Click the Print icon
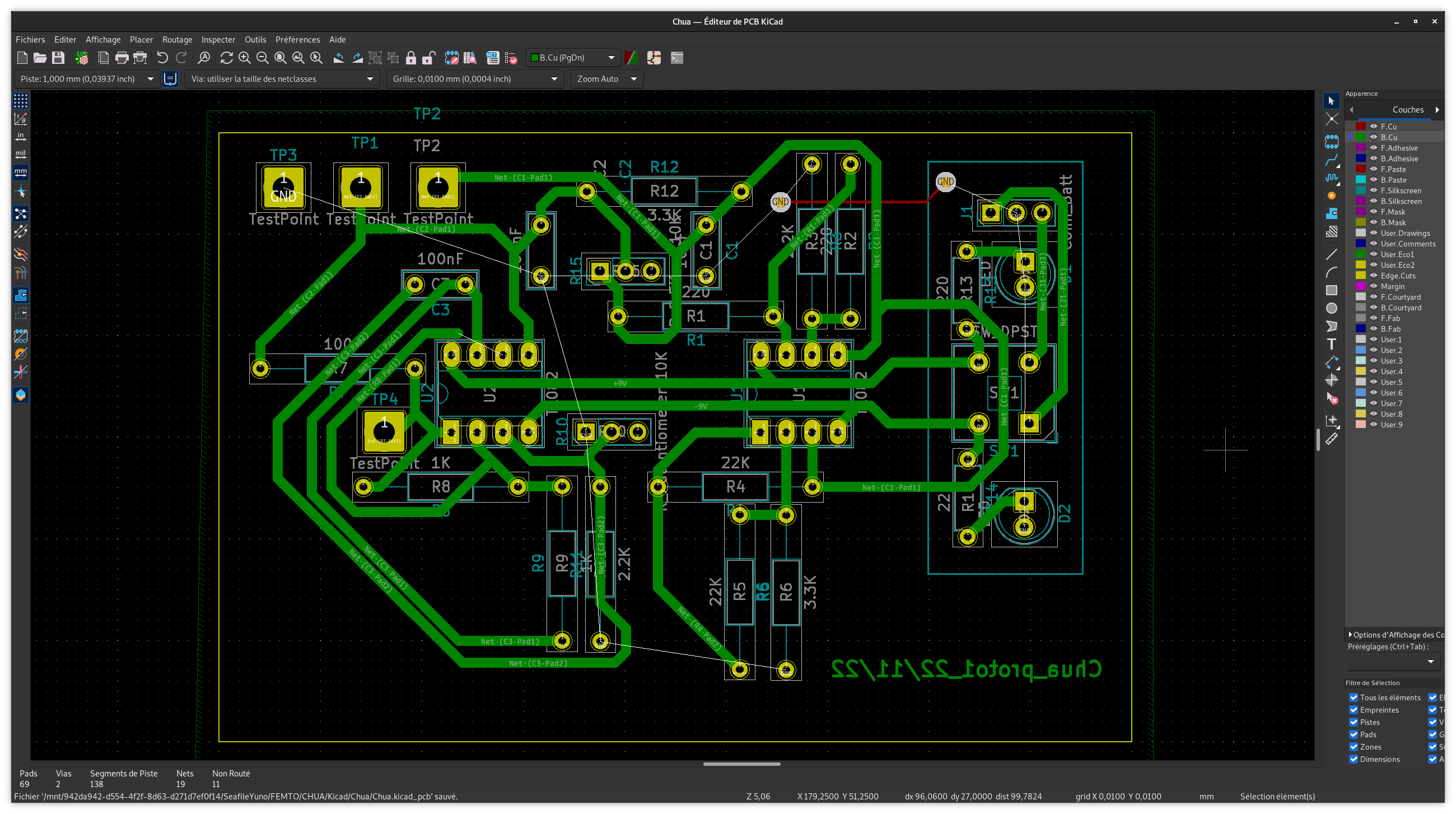The image size is (1456, 814). tap(122, 58)
